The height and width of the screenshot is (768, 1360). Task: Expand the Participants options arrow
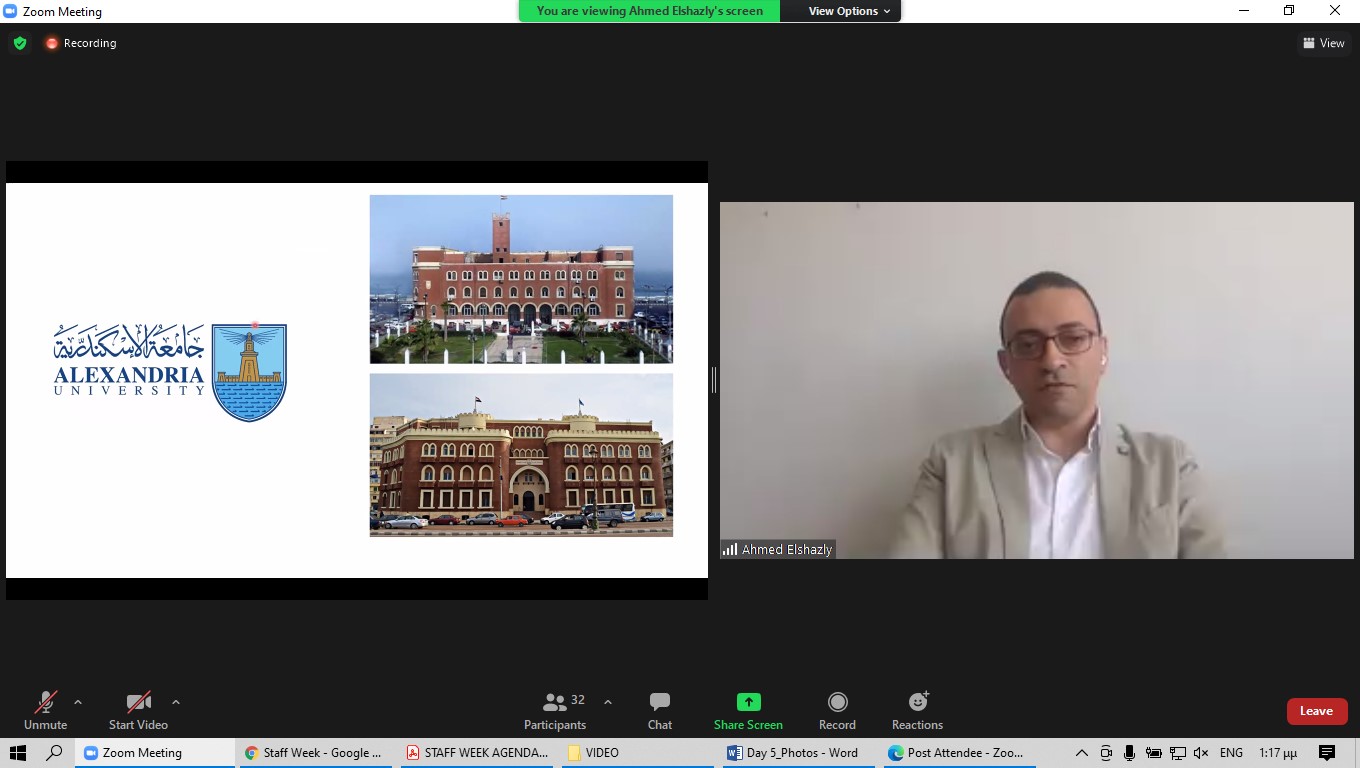click(x=607, y=702)
